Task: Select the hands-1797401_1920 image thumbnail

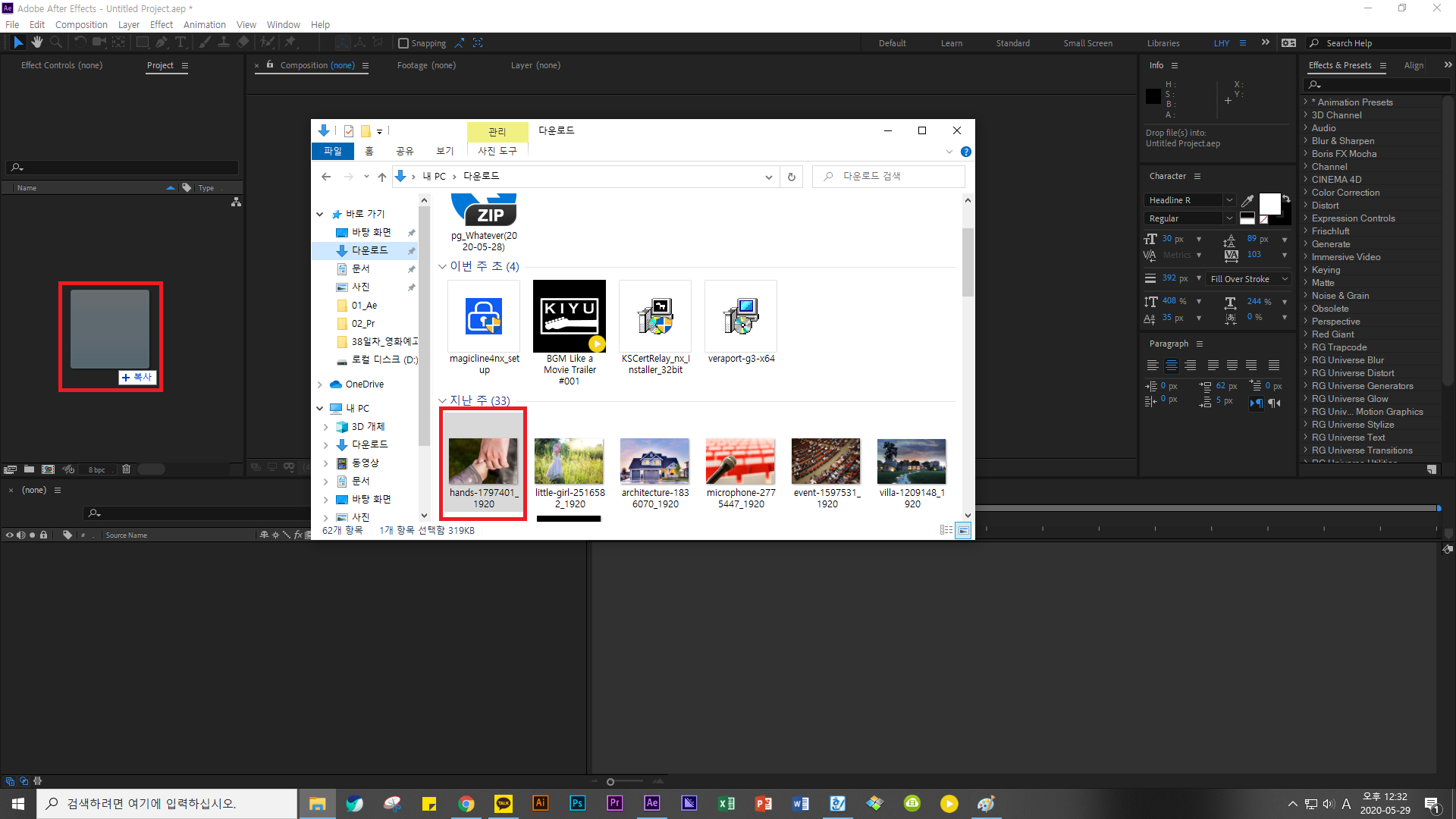Action: pos(483,461)
